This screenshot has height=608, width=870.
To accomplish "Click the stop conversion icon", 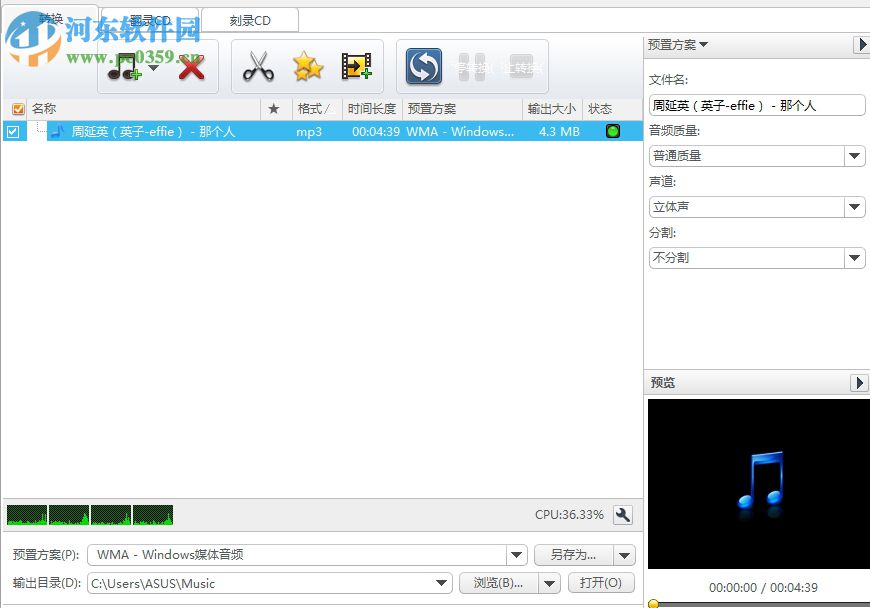I will pyautogui.click(x=521, y=67).
